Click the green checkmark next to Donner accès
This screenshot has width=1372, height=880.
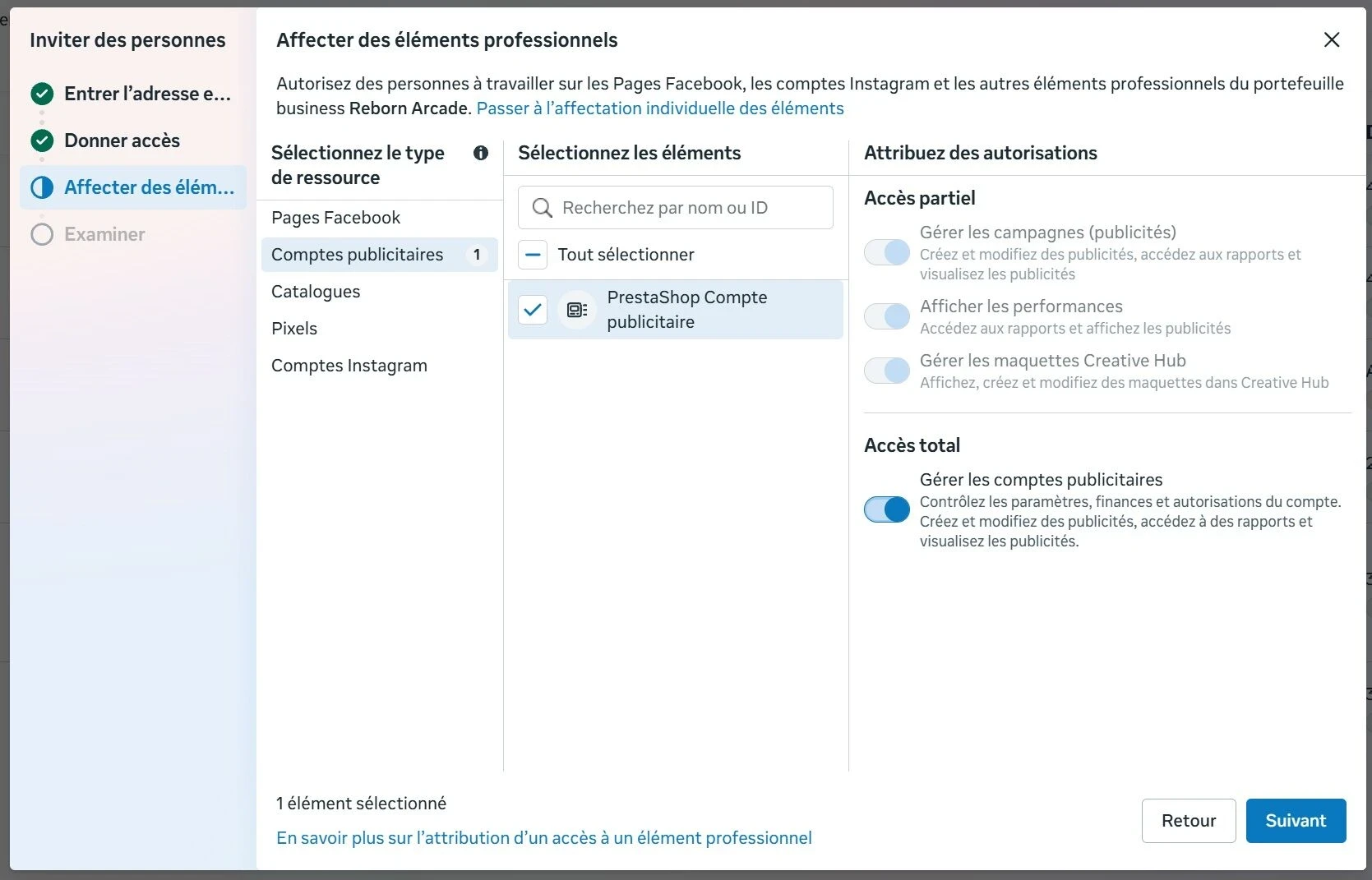42,141
